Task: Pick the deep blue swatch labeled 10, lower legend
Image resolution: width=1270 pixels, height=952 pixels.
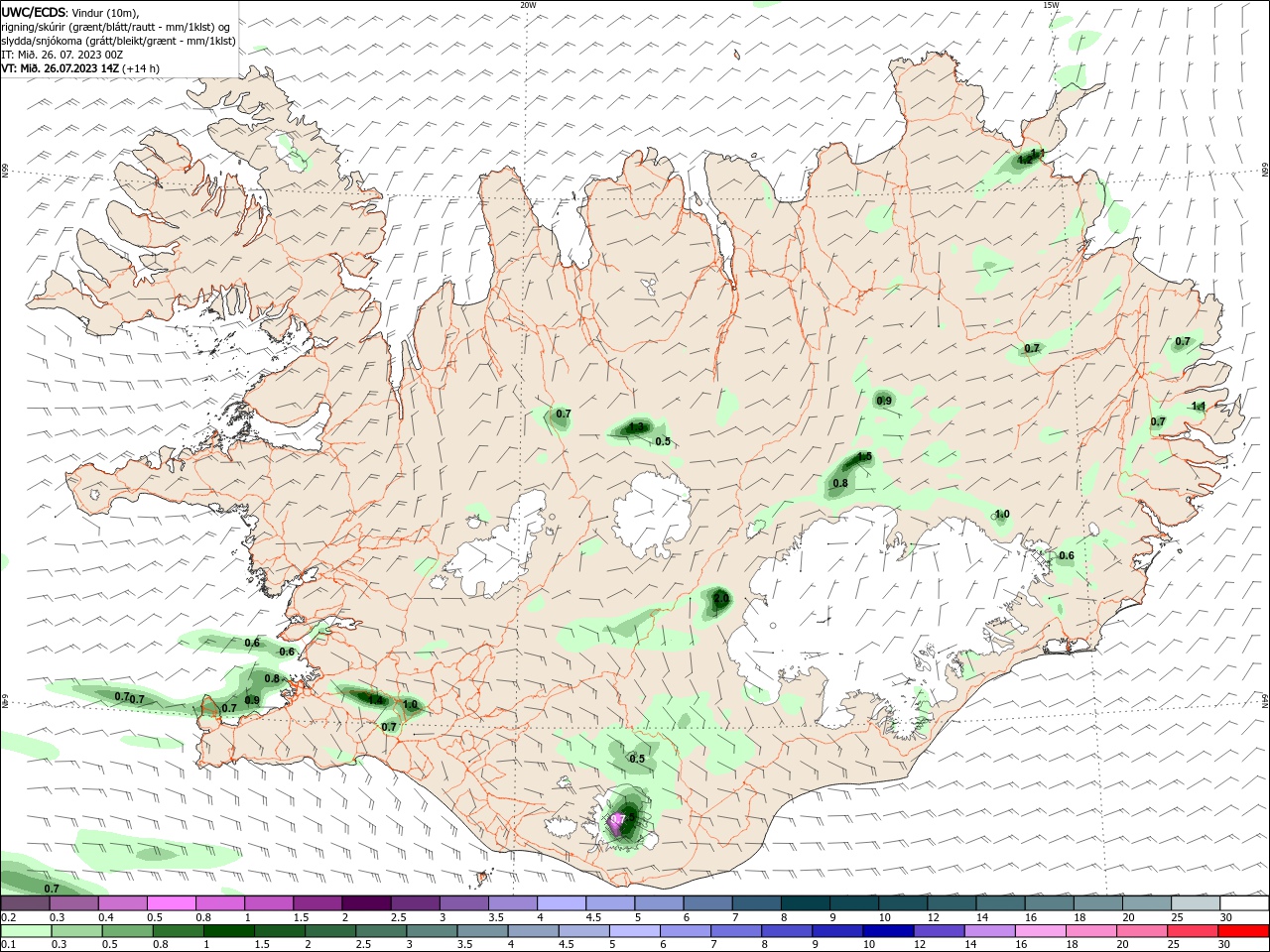Action: click(888, 931)
